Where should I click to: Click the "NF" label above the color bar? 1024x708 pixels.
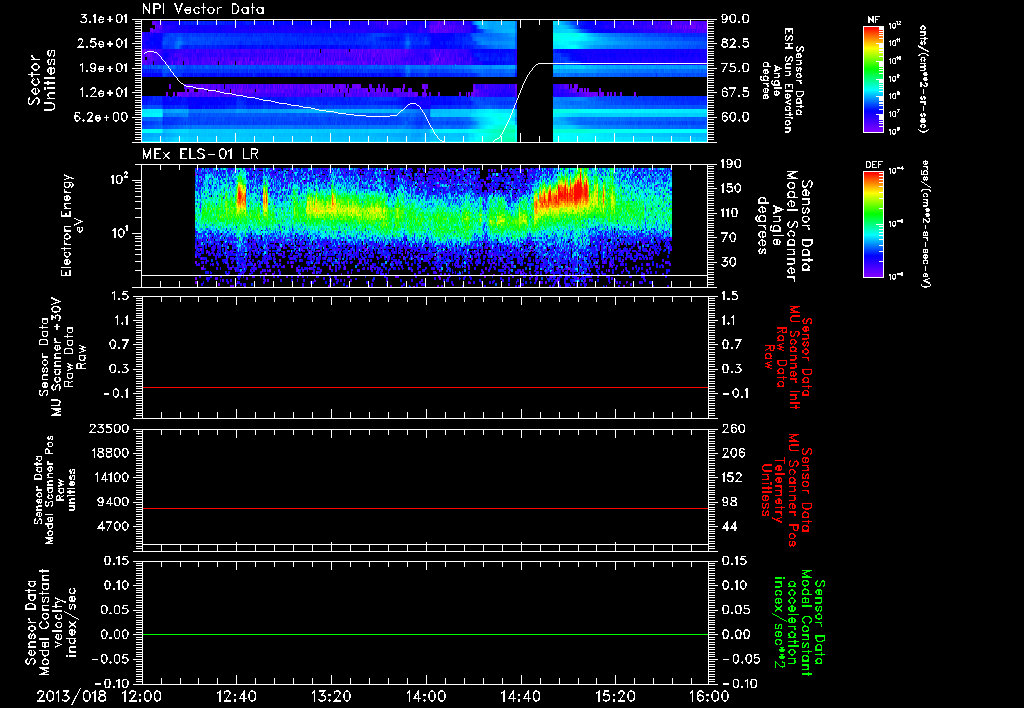pyautogui.click(x=873, y=20)
